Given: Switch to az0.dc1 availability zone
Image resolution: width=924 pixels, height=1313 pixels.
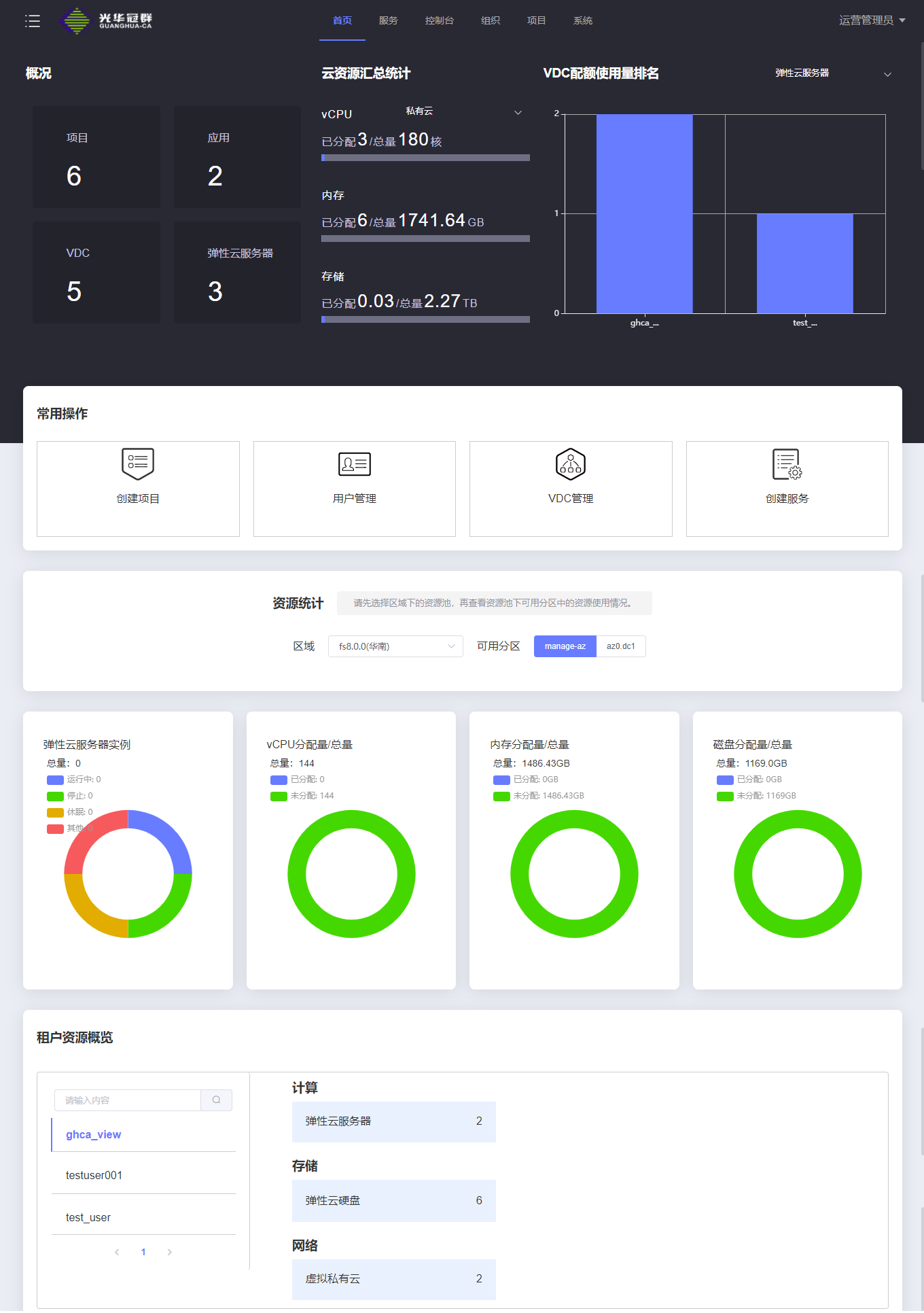Looking at the screenshot, I should pyautogui.click(x=620, y=646).
